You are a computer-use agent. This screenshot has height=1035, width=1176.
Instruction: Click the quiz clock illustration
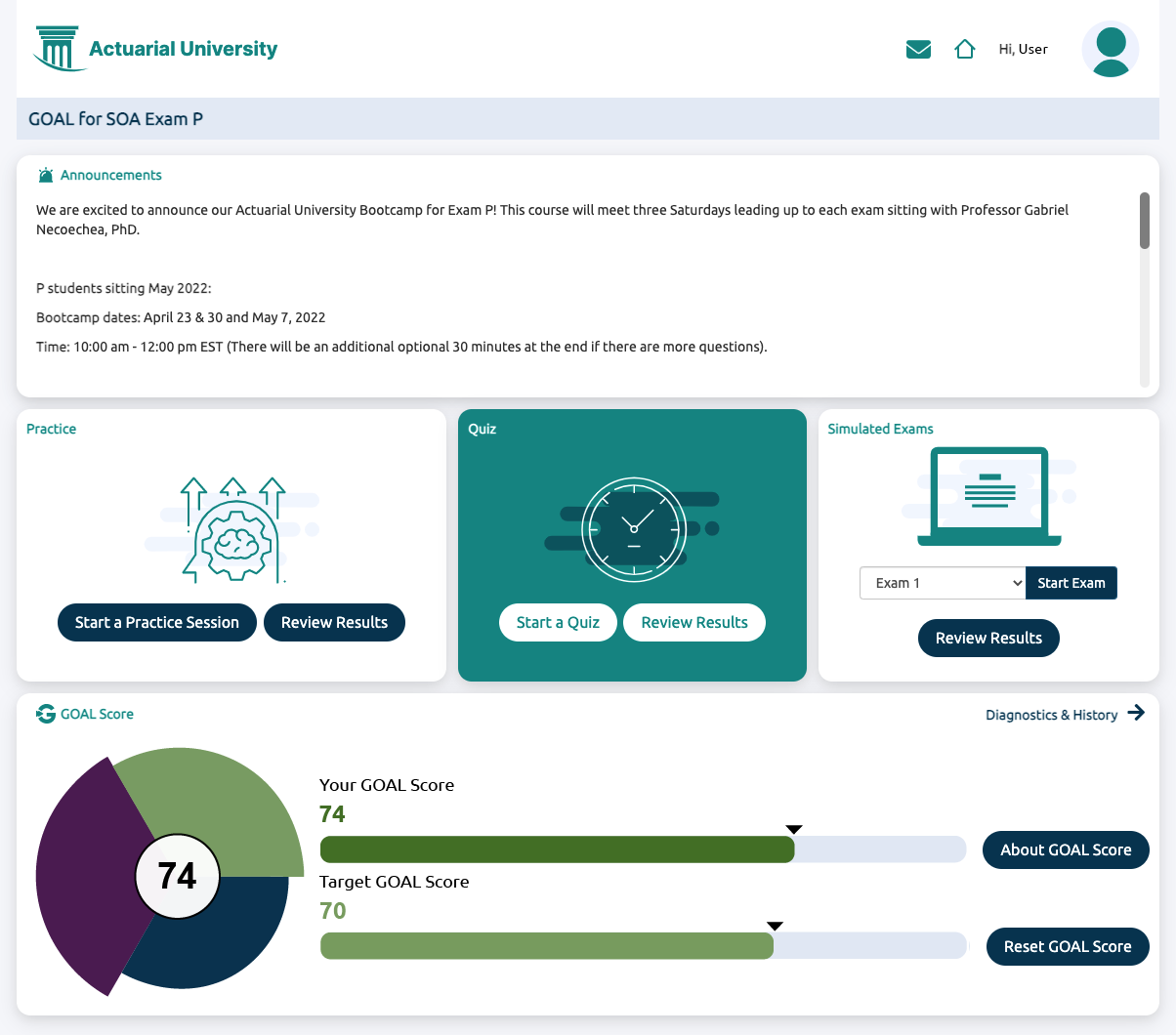[x=634, y=529]
